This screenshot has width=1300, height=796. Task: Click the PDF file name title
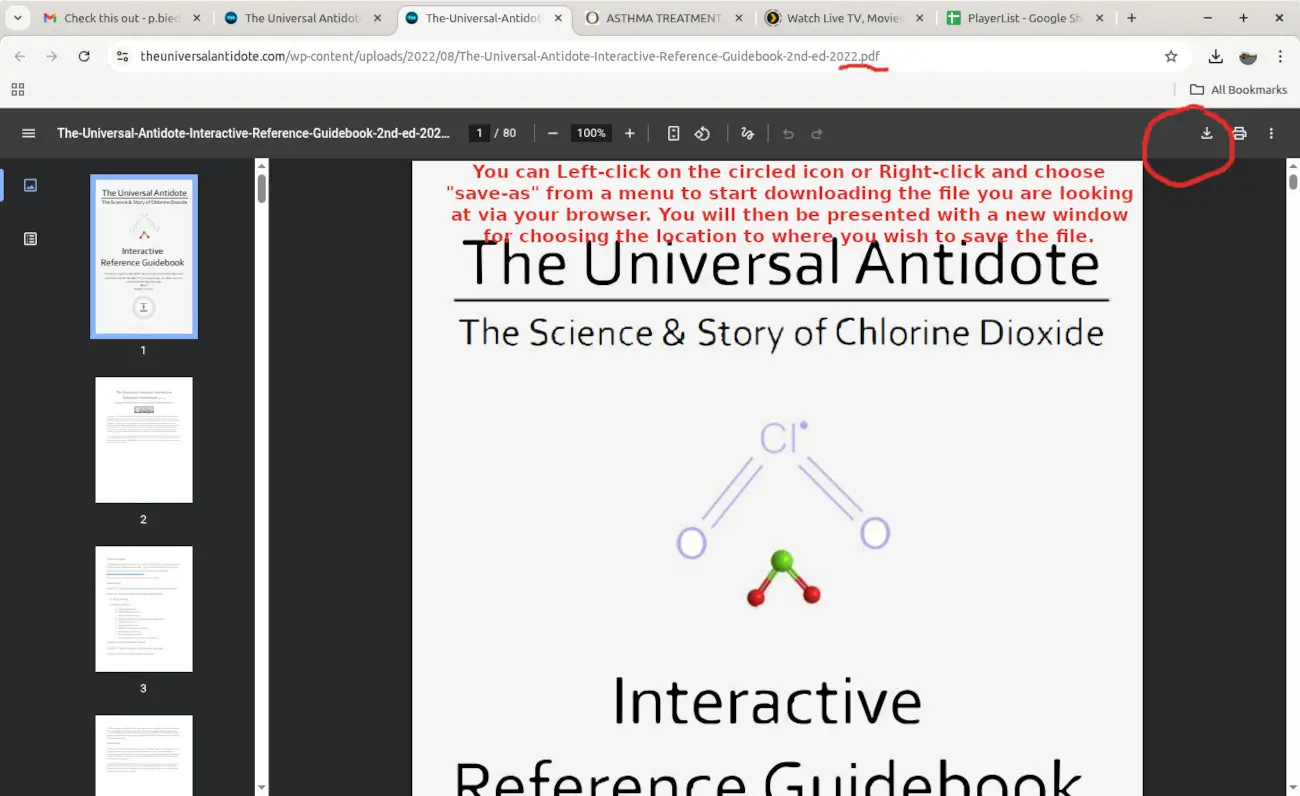[253, 133]
